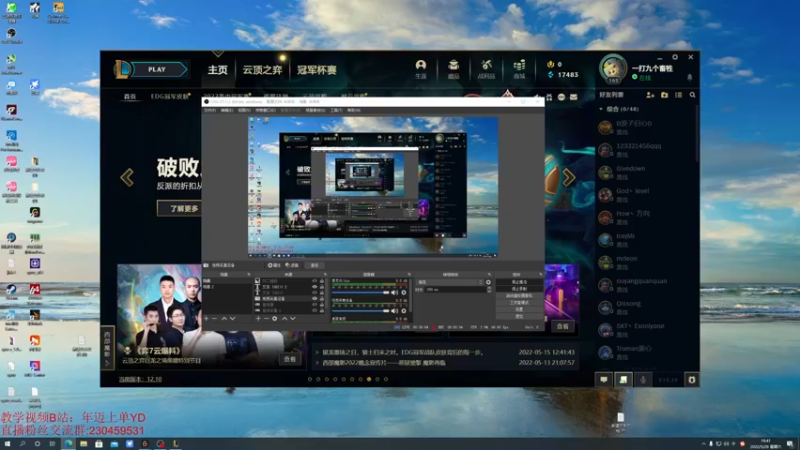Image resolution: width=800 pixels, height=450 pixels.
Task: Toggle visibility of 文本 (GDI+) 2 source
Action: (315, 287)
